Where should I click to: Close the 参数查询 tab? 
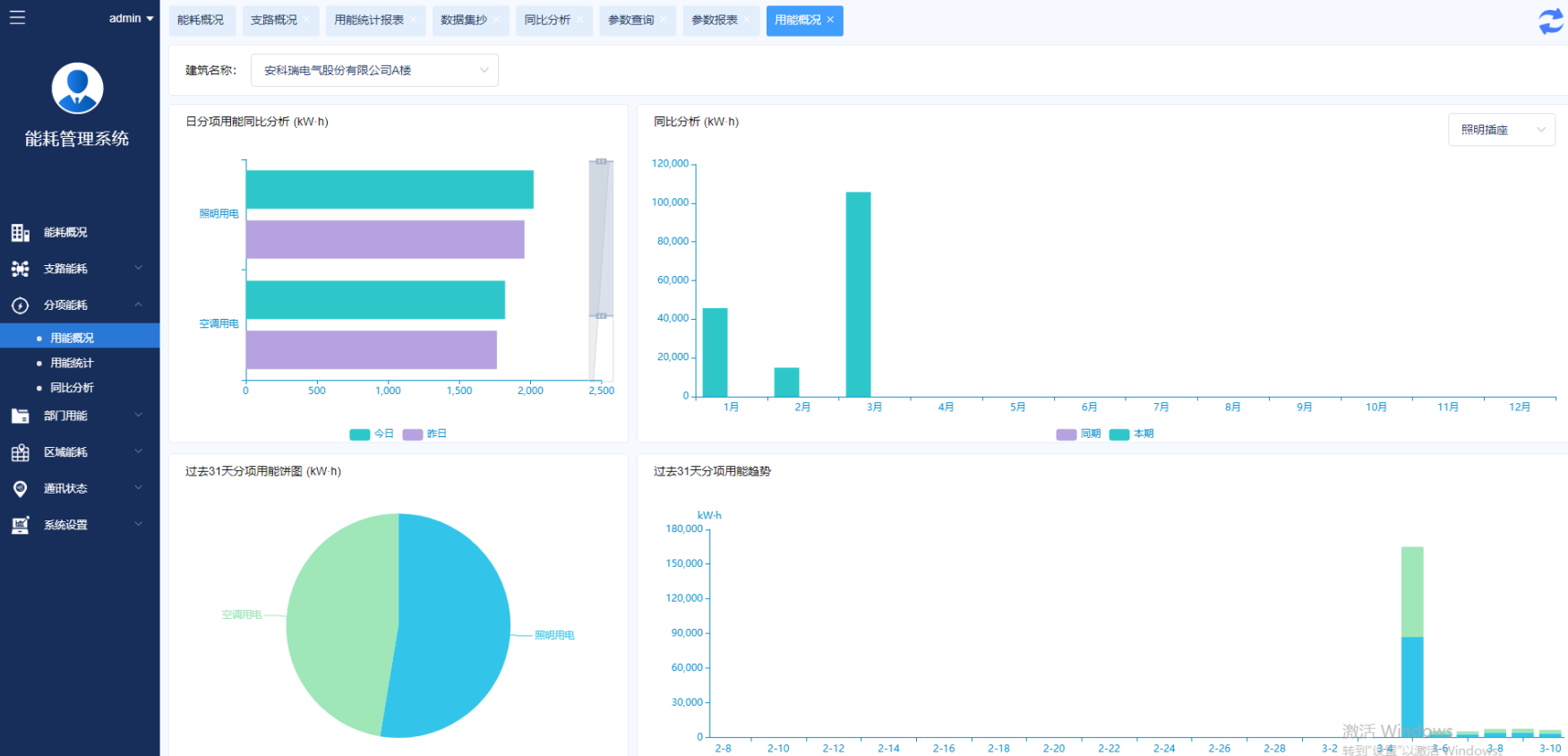point(664,20)
